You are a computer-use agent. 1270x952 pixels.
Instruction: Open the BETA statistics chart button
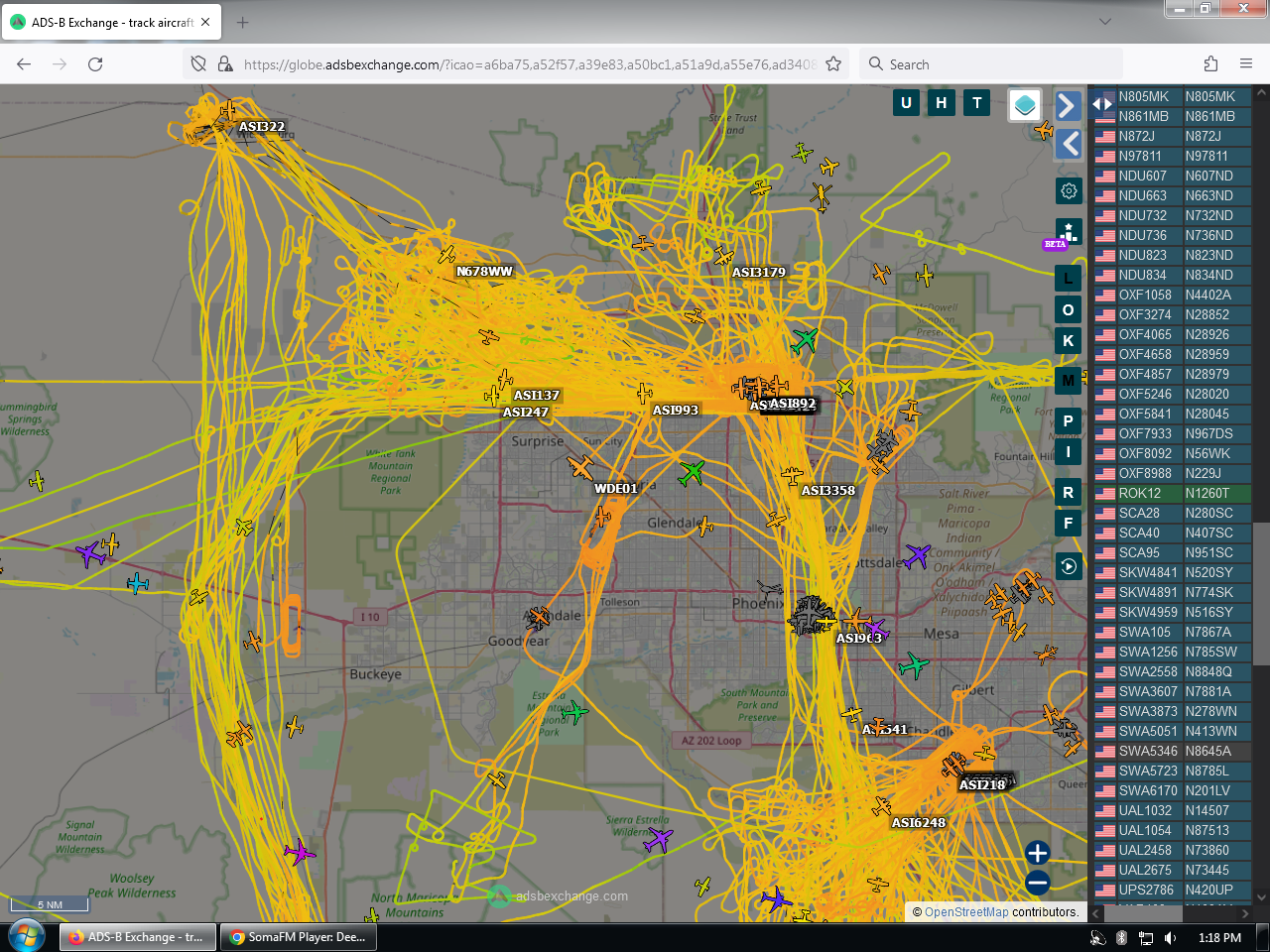(1068, 234)
